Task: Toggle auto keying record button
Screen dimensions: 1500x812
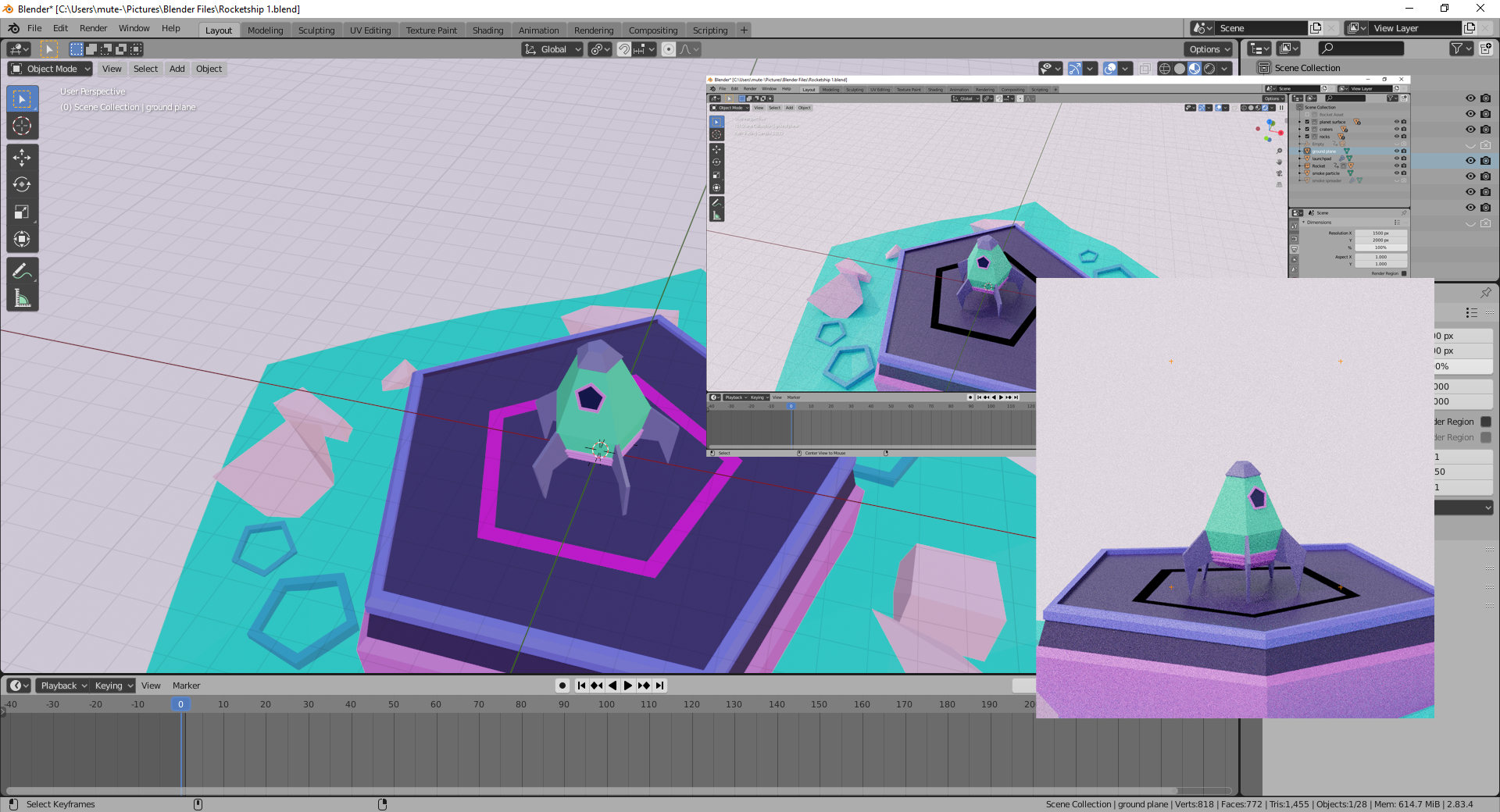Action: tap(562, 686)
